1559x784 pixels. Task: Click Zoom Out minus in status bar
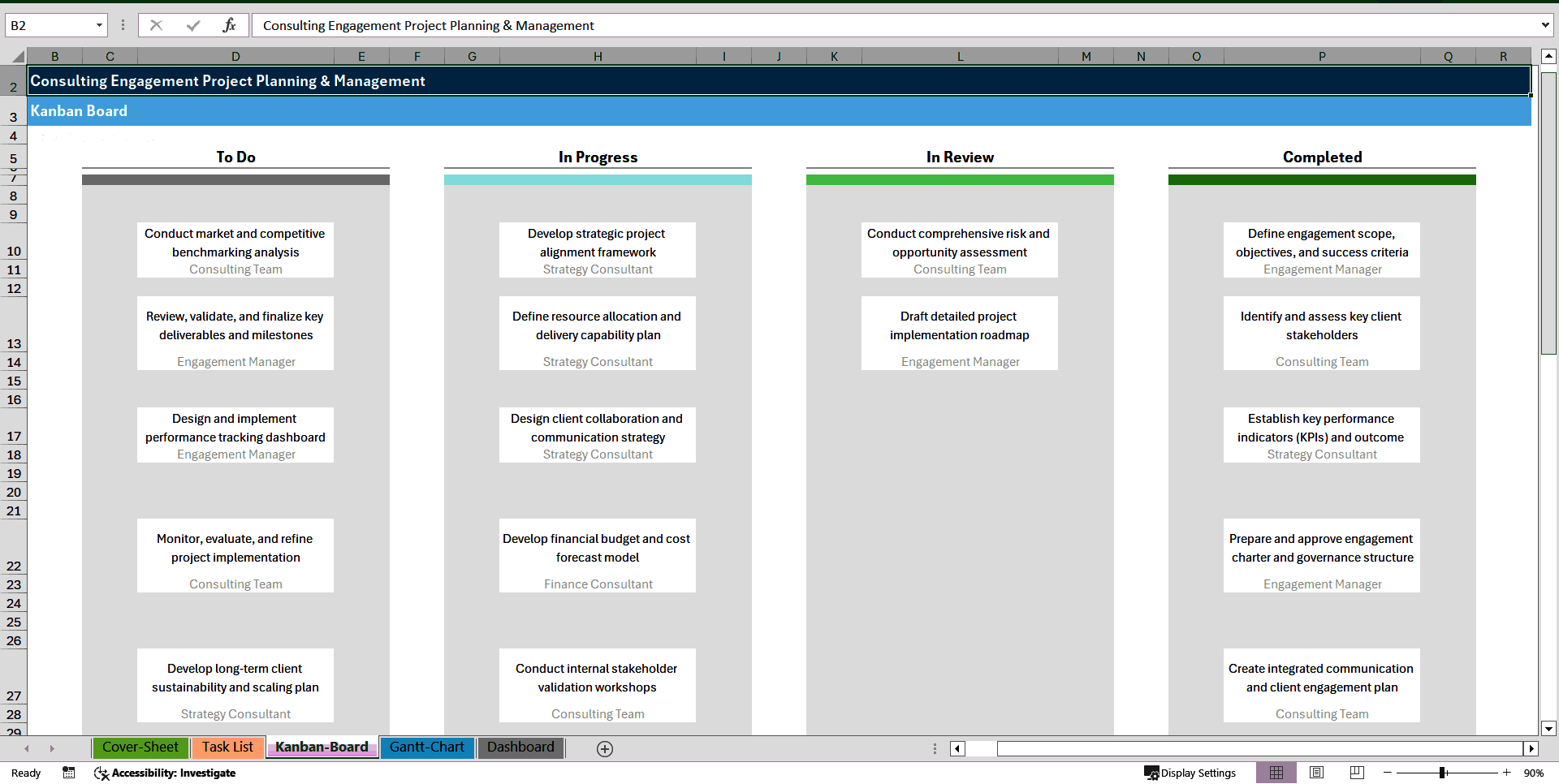click(x=1388, y=773)
